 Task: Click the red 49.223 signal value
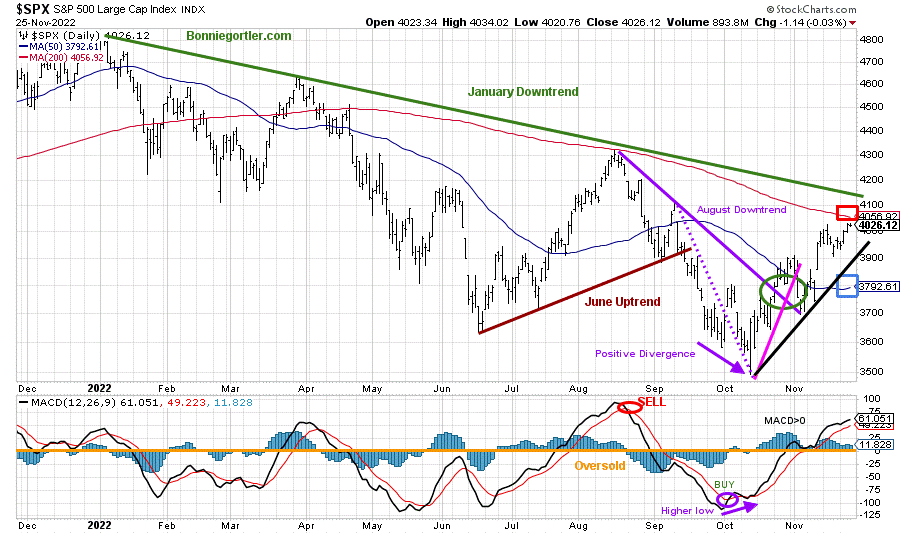click(x=186, y=403)
